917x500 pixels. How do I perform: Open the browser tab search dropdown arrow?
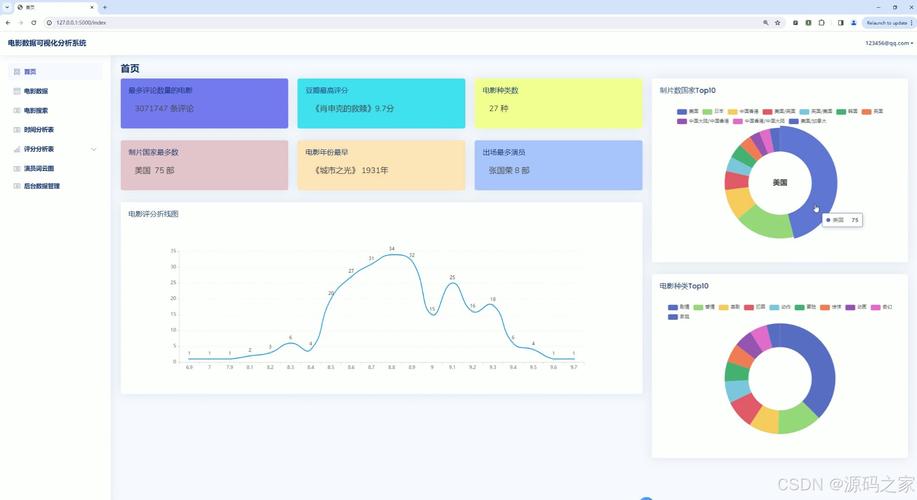click(9, 7)
